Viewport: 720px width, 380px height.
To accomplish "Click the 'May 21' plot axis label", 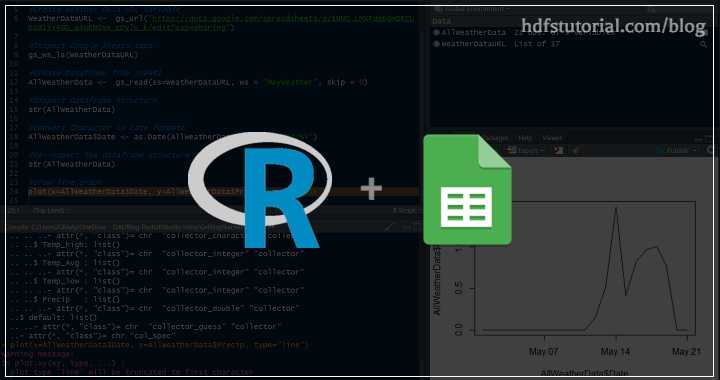I will 687,352.
